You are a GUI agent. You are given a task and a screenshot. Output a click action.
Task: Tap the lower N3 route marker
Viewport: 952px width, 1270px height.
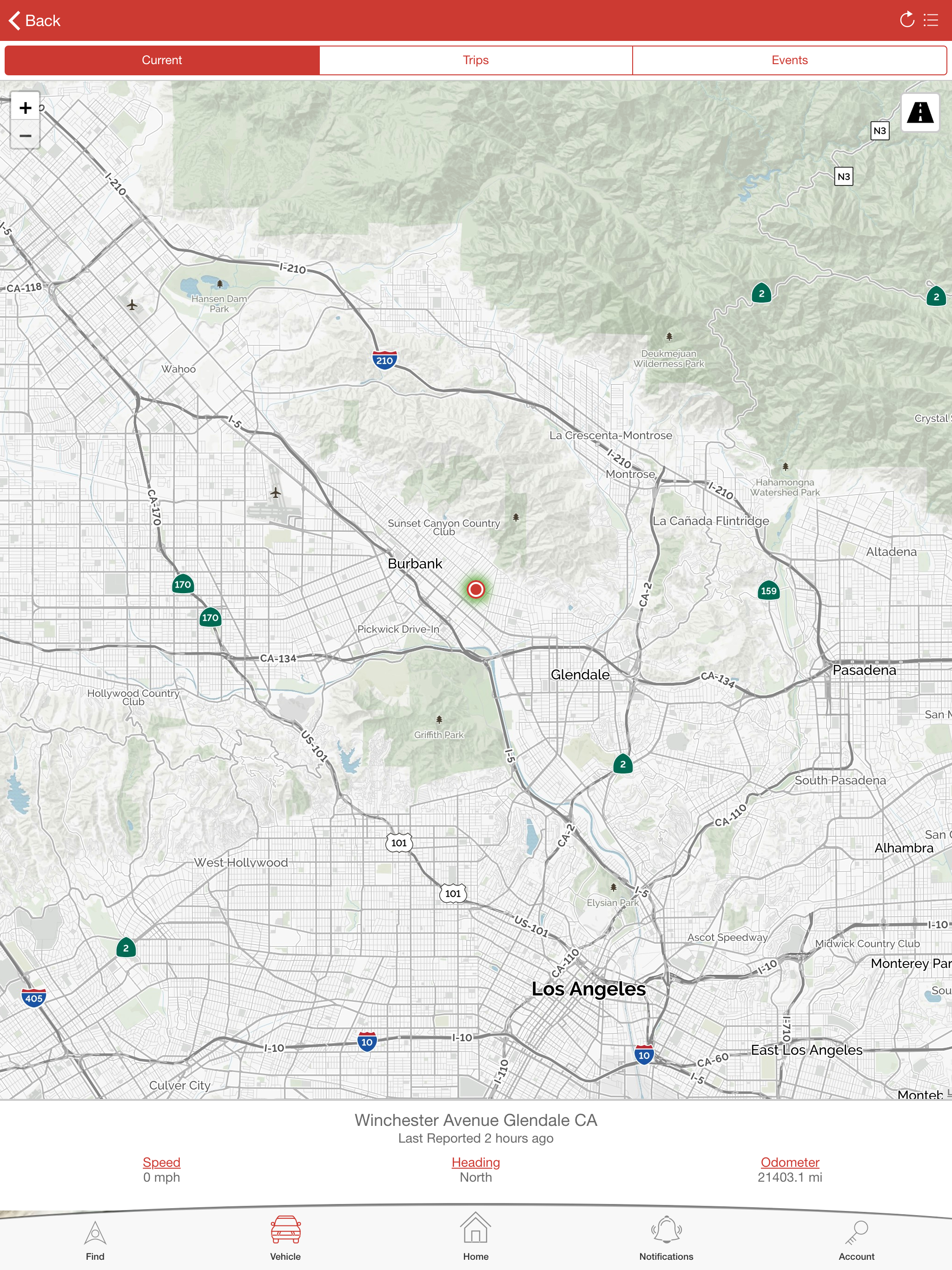tap(844, 176)
